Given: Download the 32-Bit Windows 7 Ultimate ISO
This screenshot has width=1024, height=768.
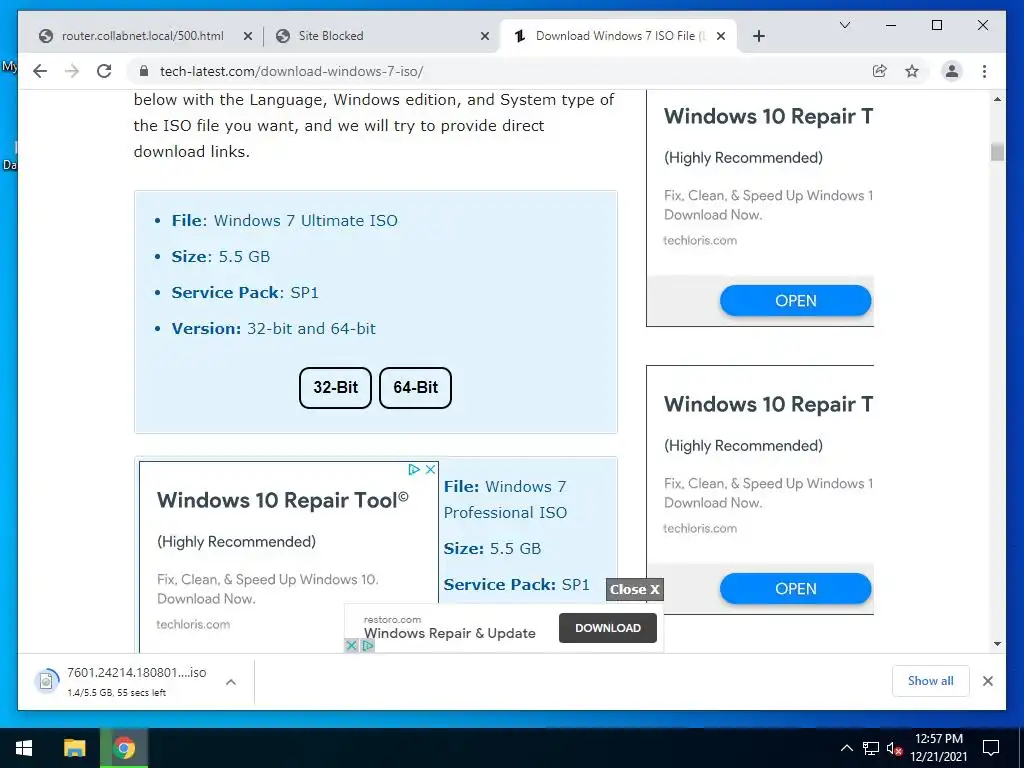Looking at the screenshot, I should (335, 388).
